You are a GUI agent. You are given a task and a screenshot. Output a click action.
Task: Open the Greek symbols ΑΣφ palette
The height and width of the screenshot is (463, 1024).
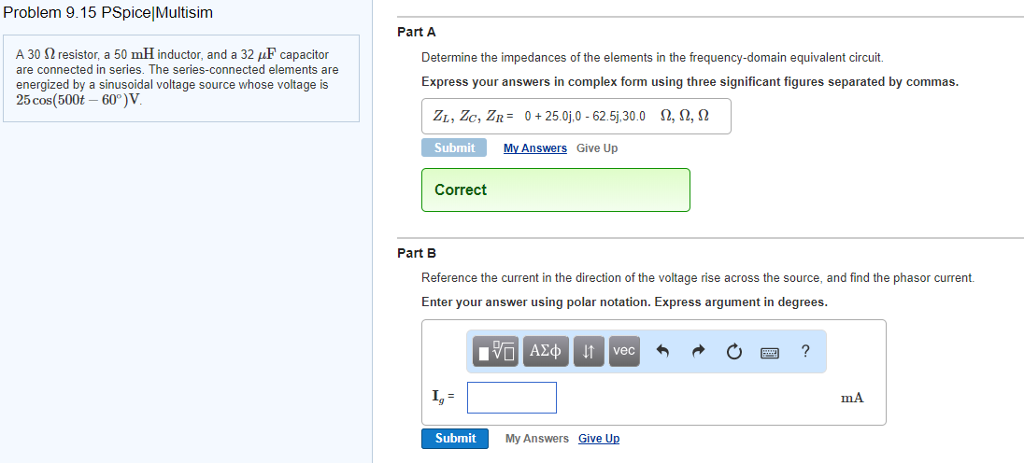pyautogui.click(x=545, y=351)
